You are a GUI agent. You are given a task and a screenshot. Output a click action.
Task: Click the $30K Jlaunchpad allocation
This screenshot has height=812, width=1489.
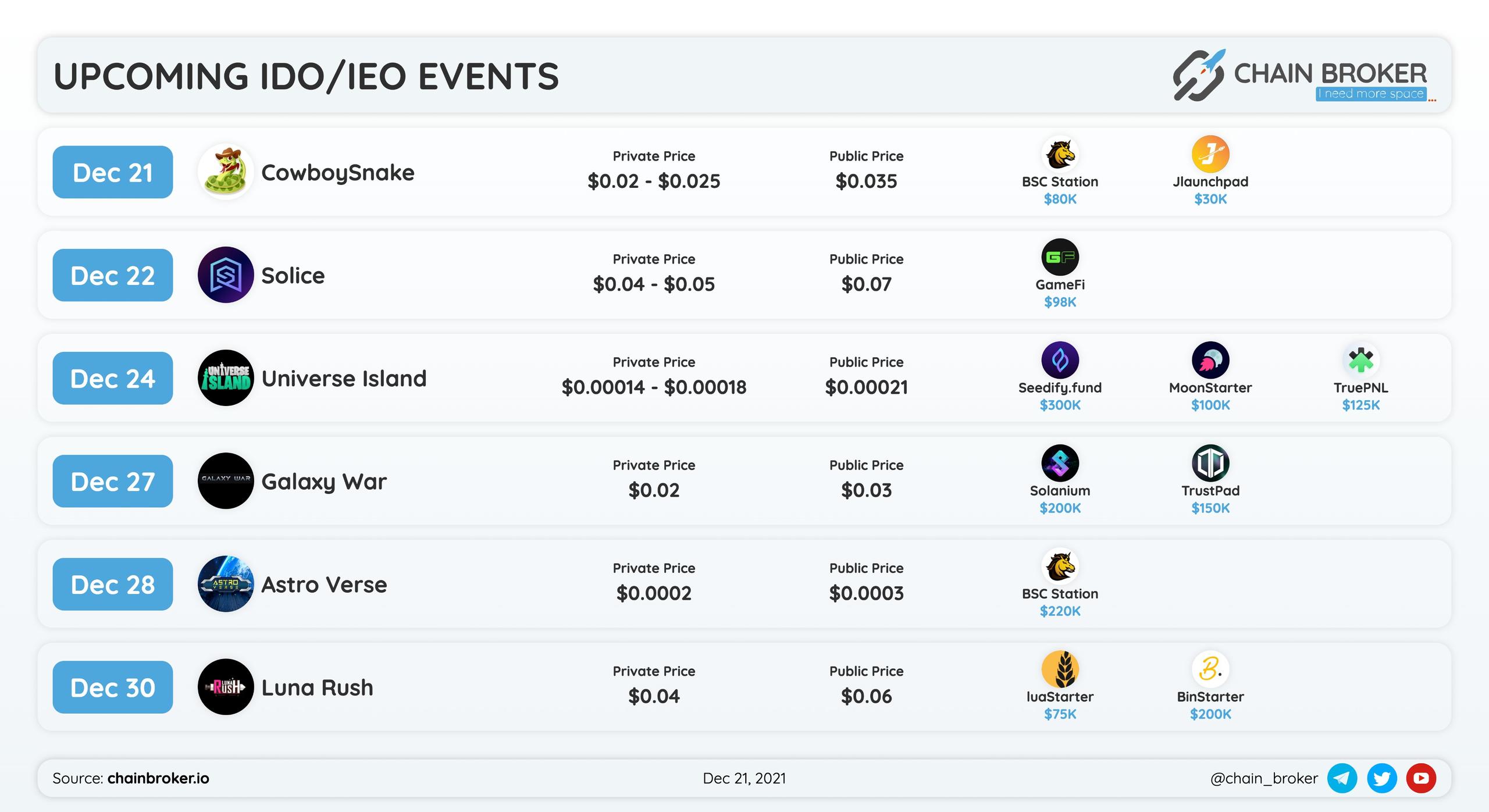pyautogui.click(x=1210, y=199)
